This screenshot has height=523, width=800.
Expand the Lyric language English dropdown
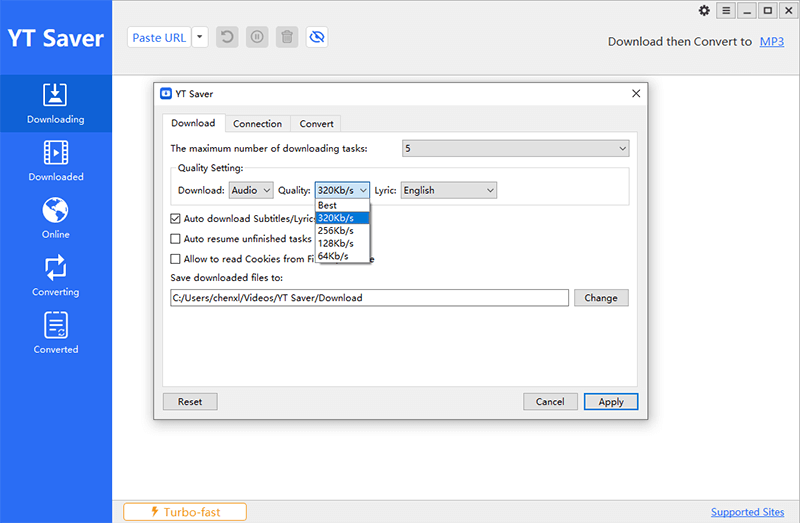coord(448,190)
